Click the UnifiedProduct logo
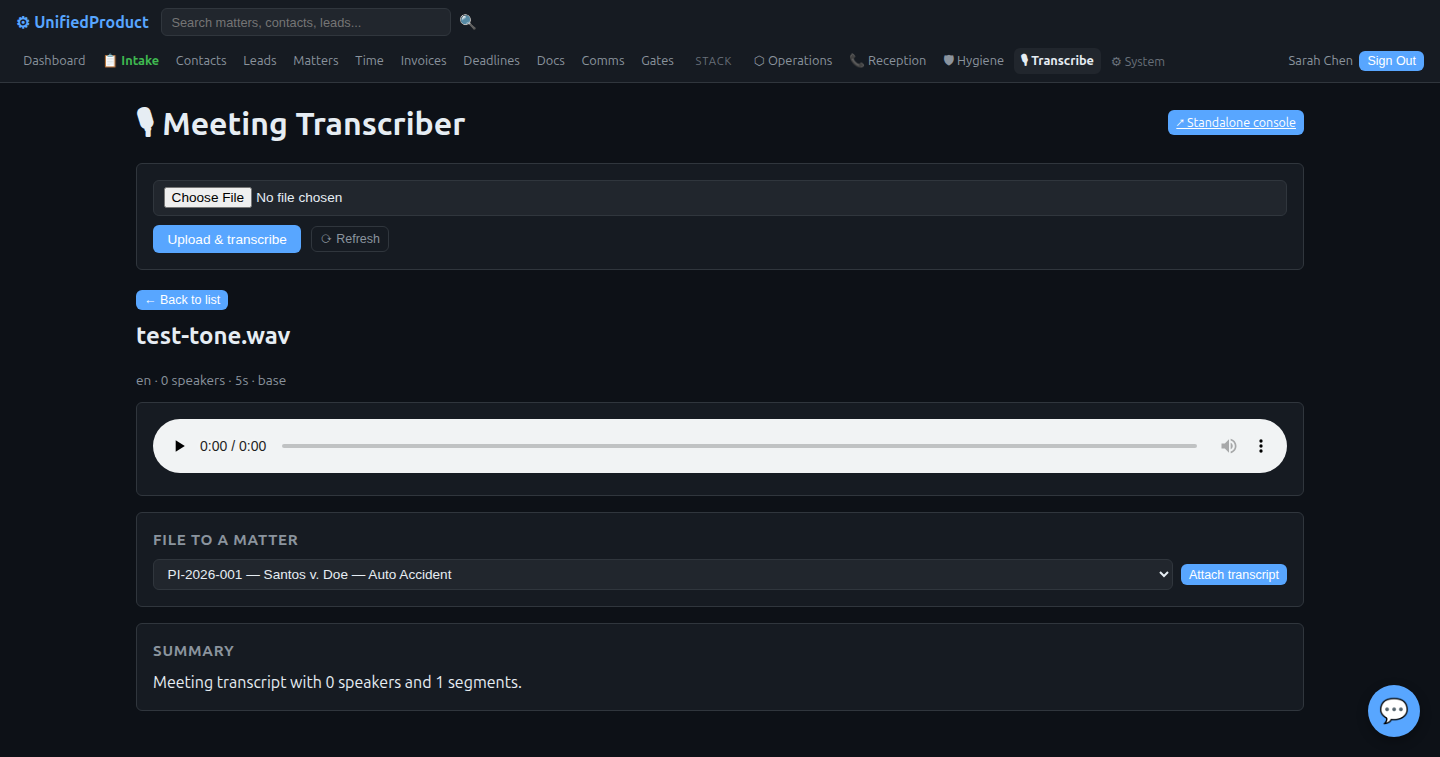Viewport: 1440px width, 757px height. [82, 22]
